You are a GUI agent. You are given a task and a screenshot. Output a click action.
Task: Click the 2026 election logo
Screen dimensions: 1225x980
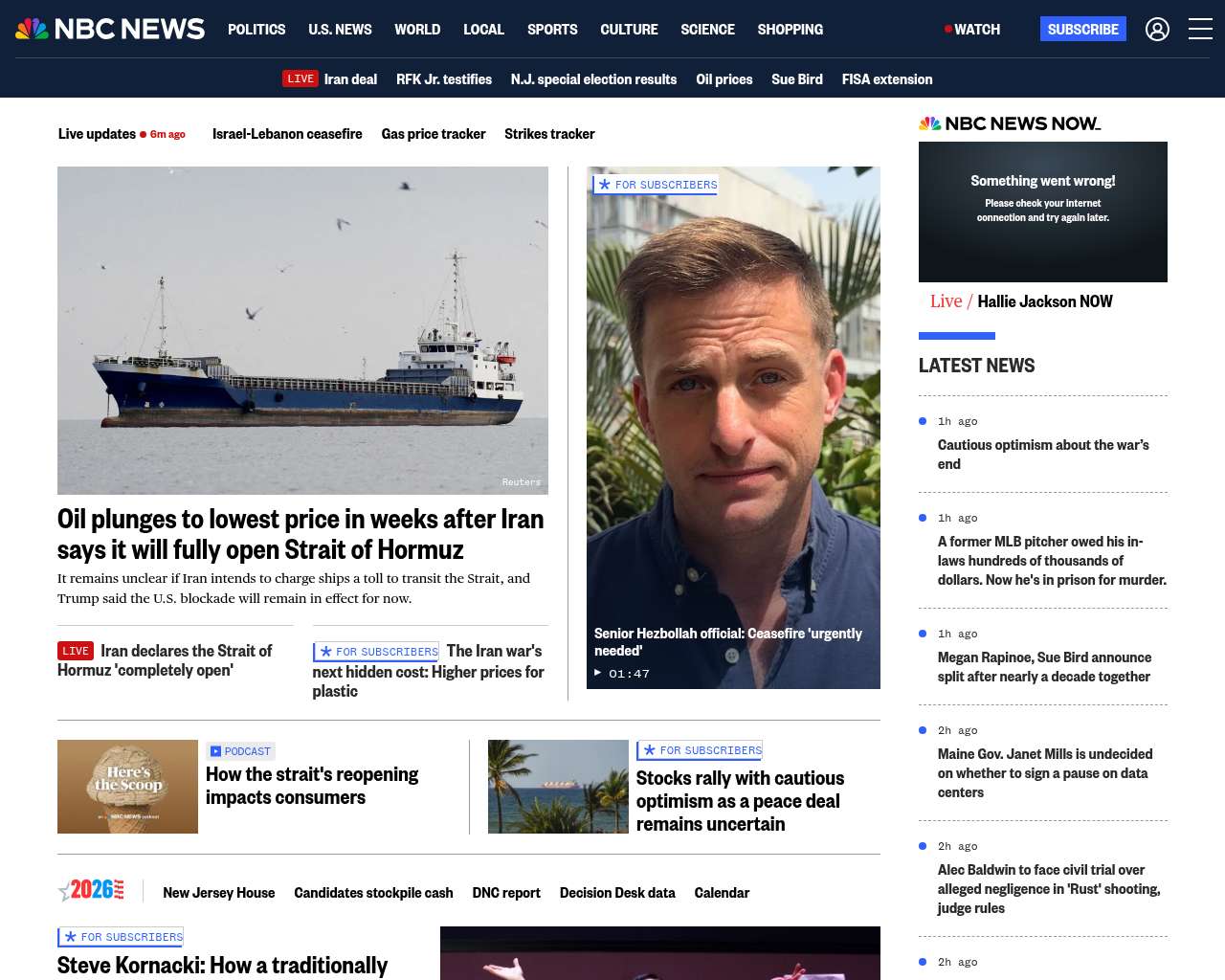[91, 890]
